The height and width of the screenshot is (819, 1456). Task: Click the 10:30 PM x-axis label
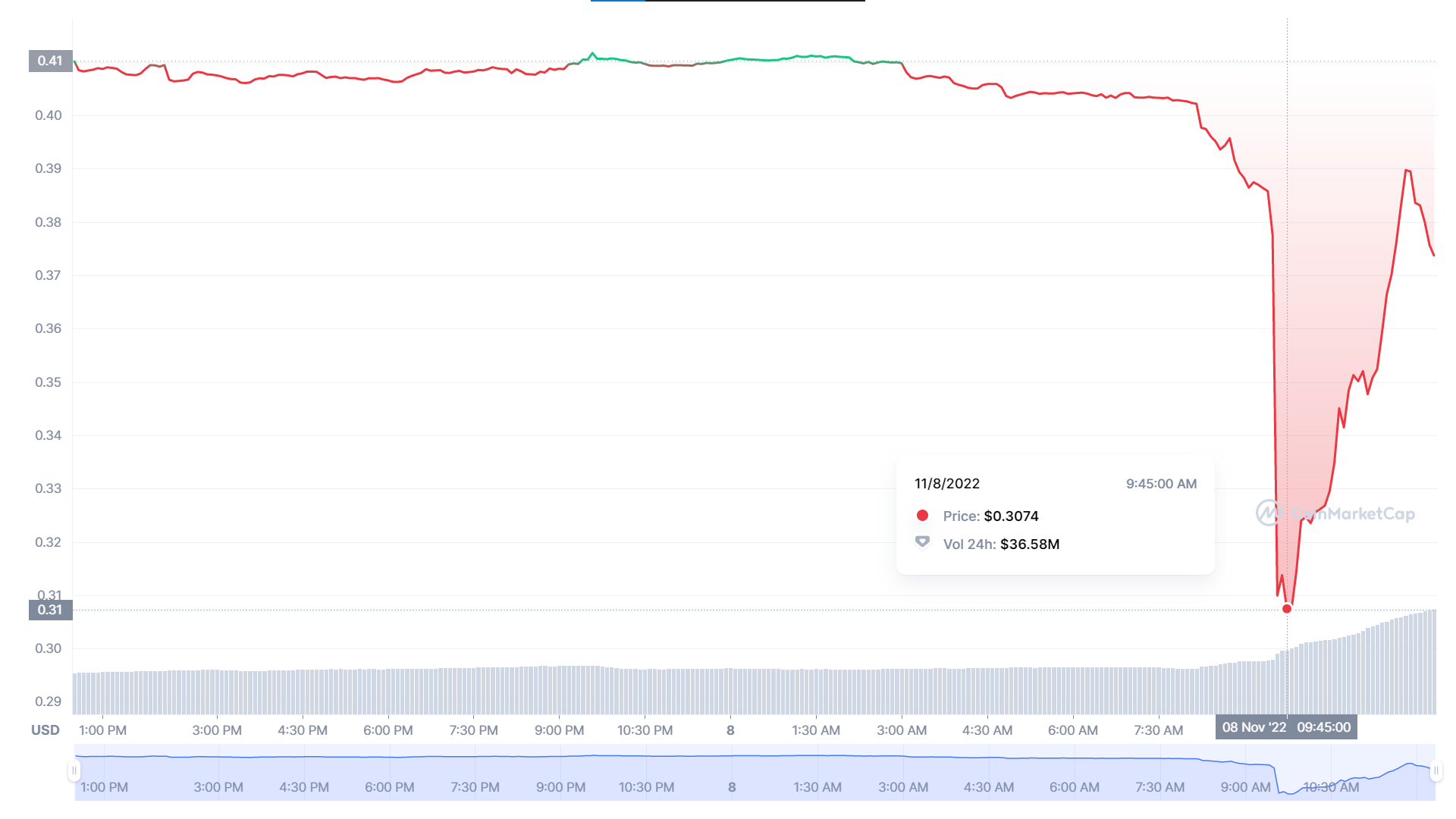[645, 730]
